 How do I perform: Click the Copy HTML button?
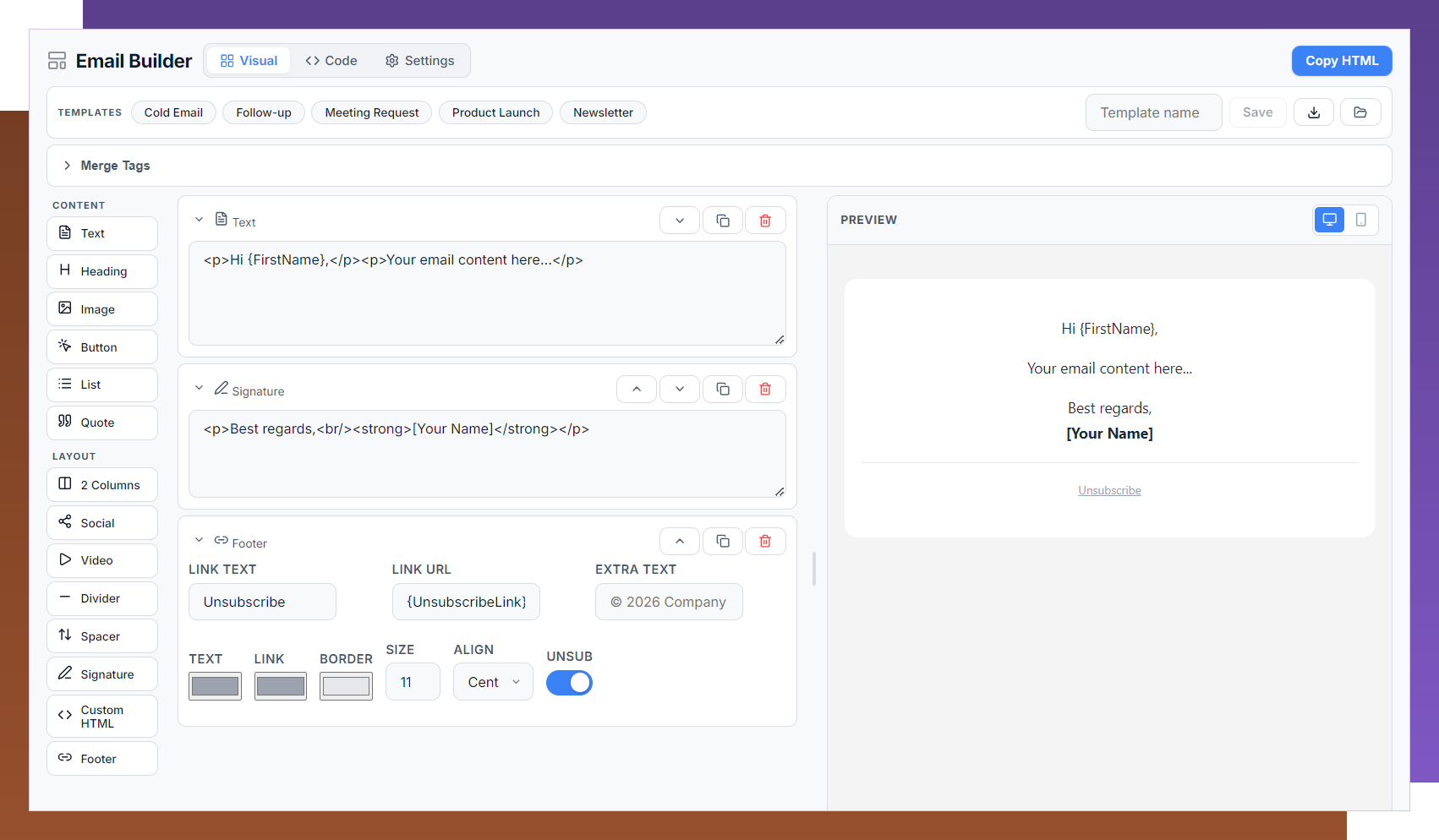click(x=1341, y=60)
